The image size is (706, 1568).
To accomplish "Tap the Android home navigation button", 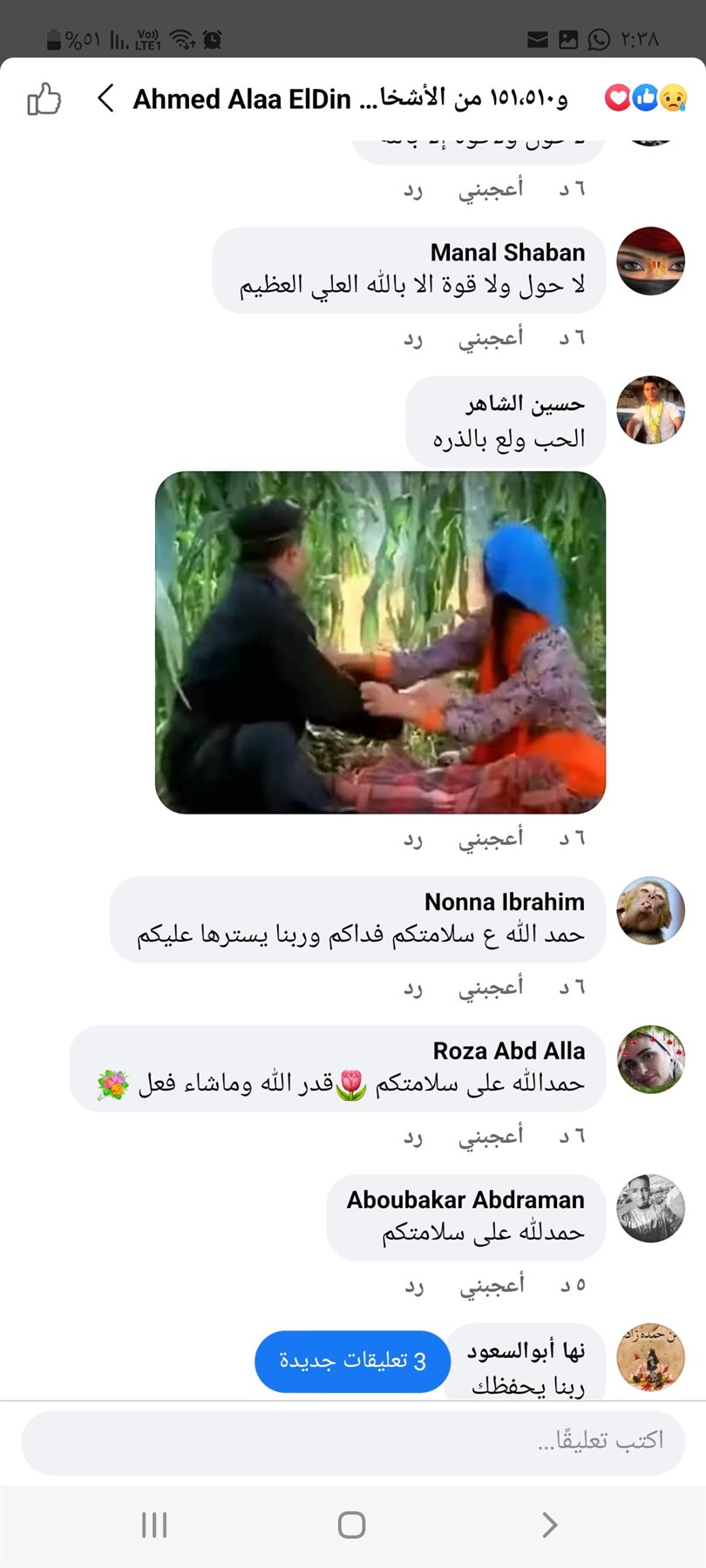I will pos(351,1524).
